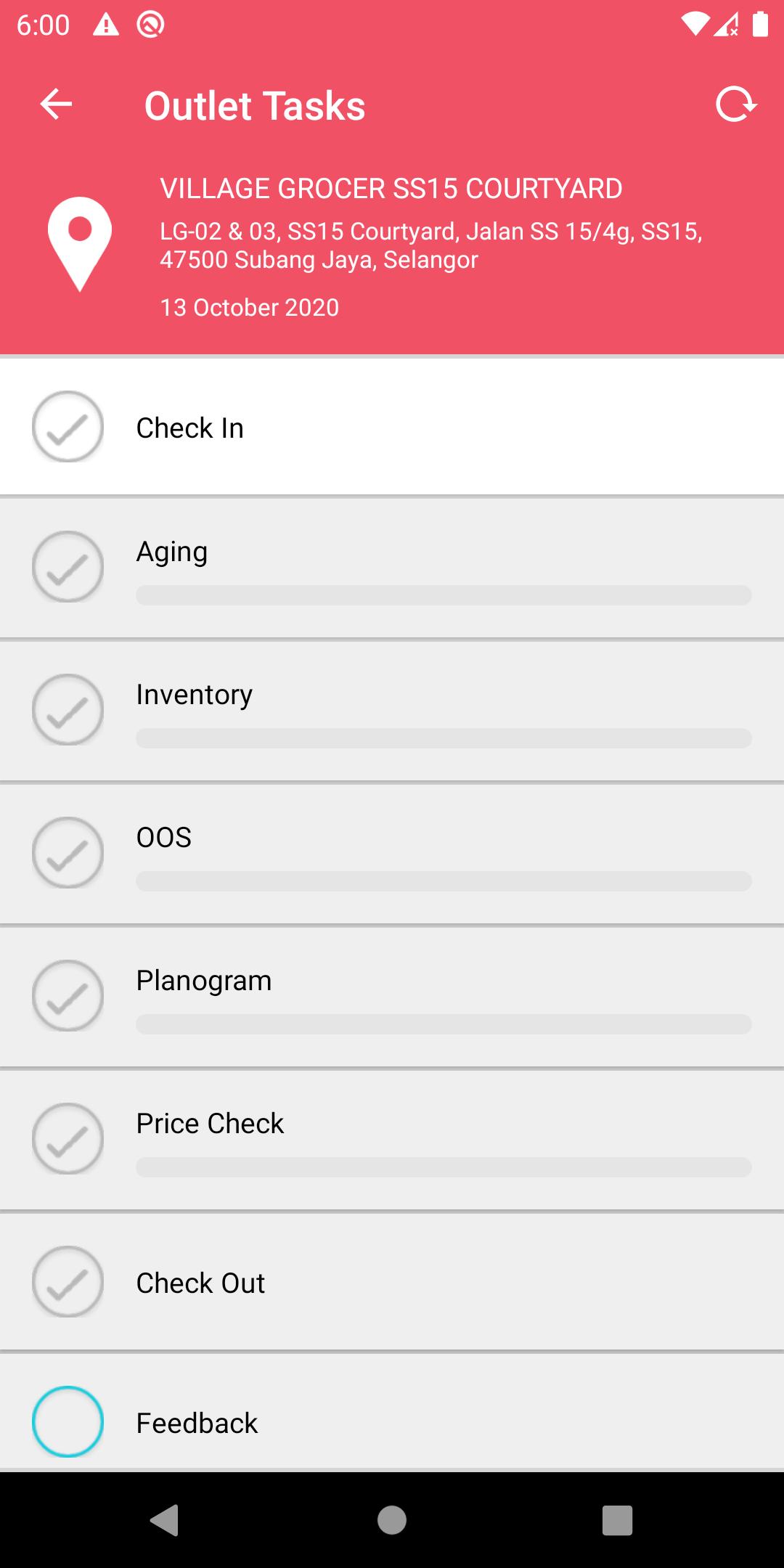Tap the Android back navigation button
784x1568 pixels.
(165, 1520)
